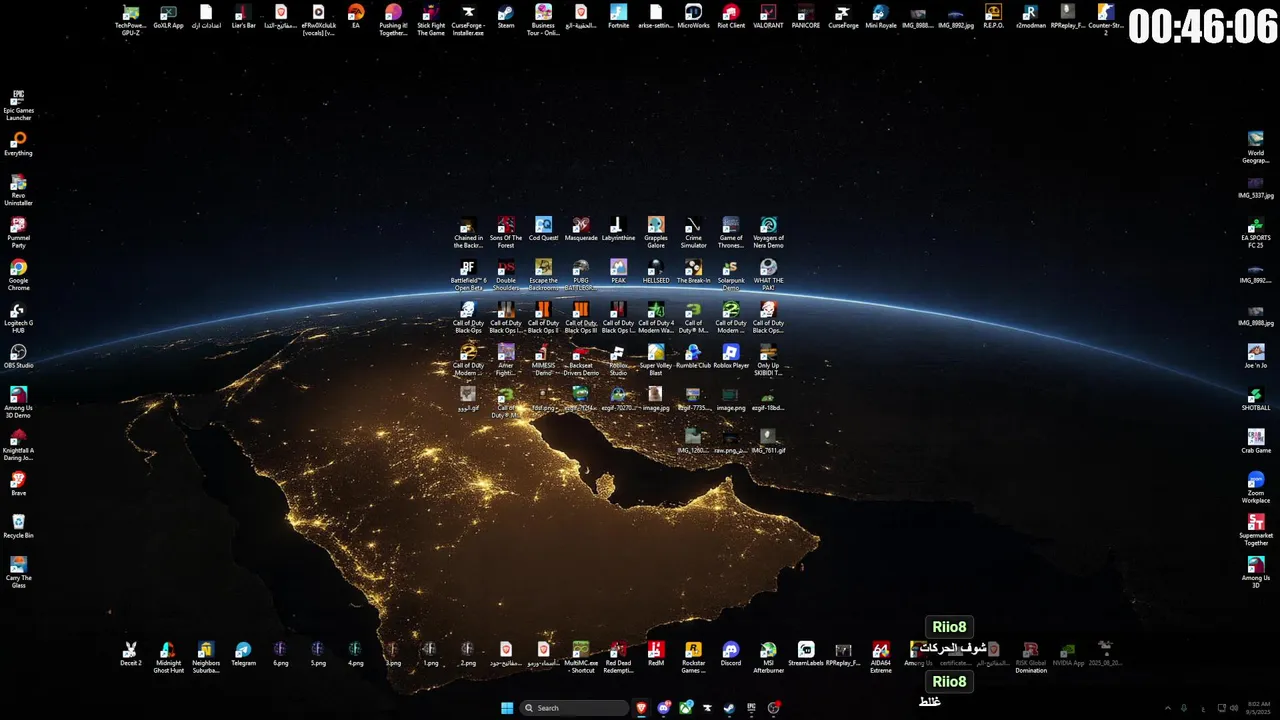Click the Telegram desktop shortcut

[x=243, y=654]
